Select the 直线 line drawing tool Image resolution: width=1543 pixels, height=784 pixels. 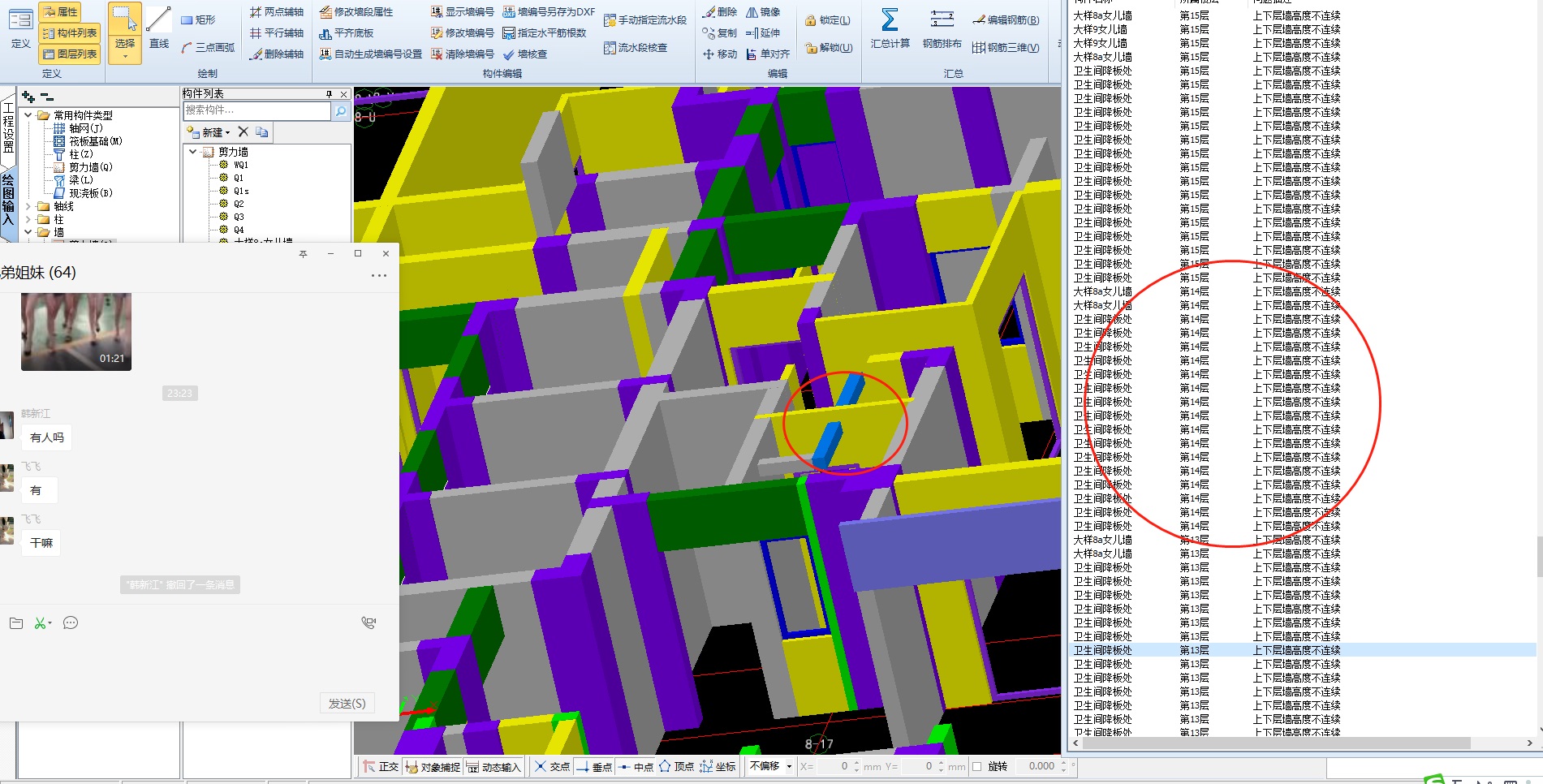(x=159, y=28)
